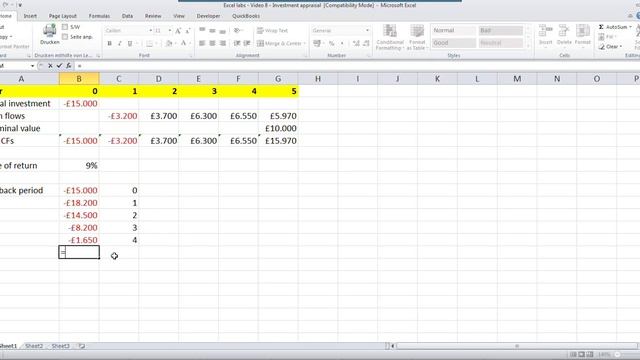Apply the Normal cell style
This screenshot has height=360, width=640.
(x=453, y=31)
